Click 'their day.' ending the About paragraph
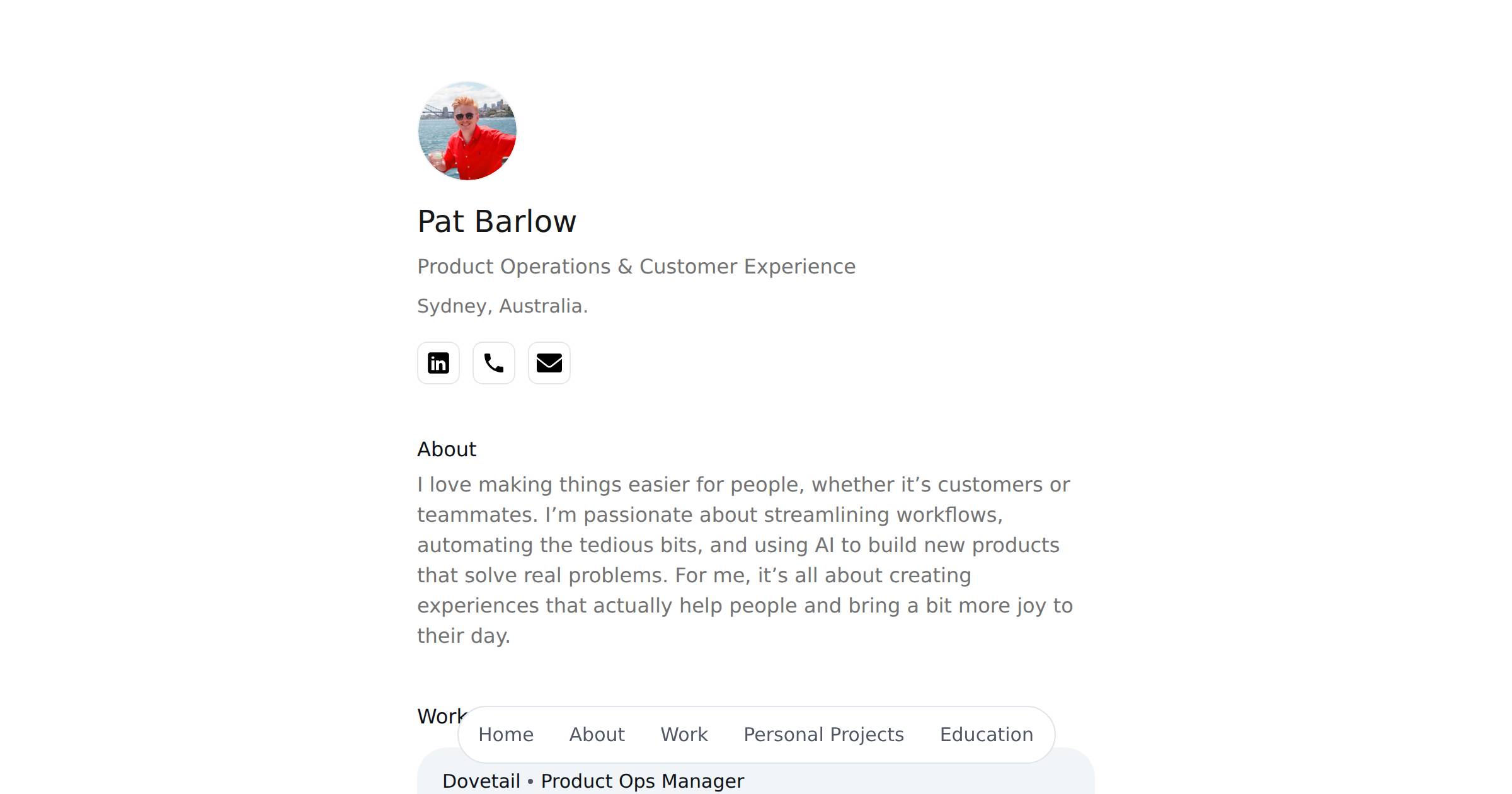The height and width of the screenshot is (794, 1512). (x=463, y=636)
